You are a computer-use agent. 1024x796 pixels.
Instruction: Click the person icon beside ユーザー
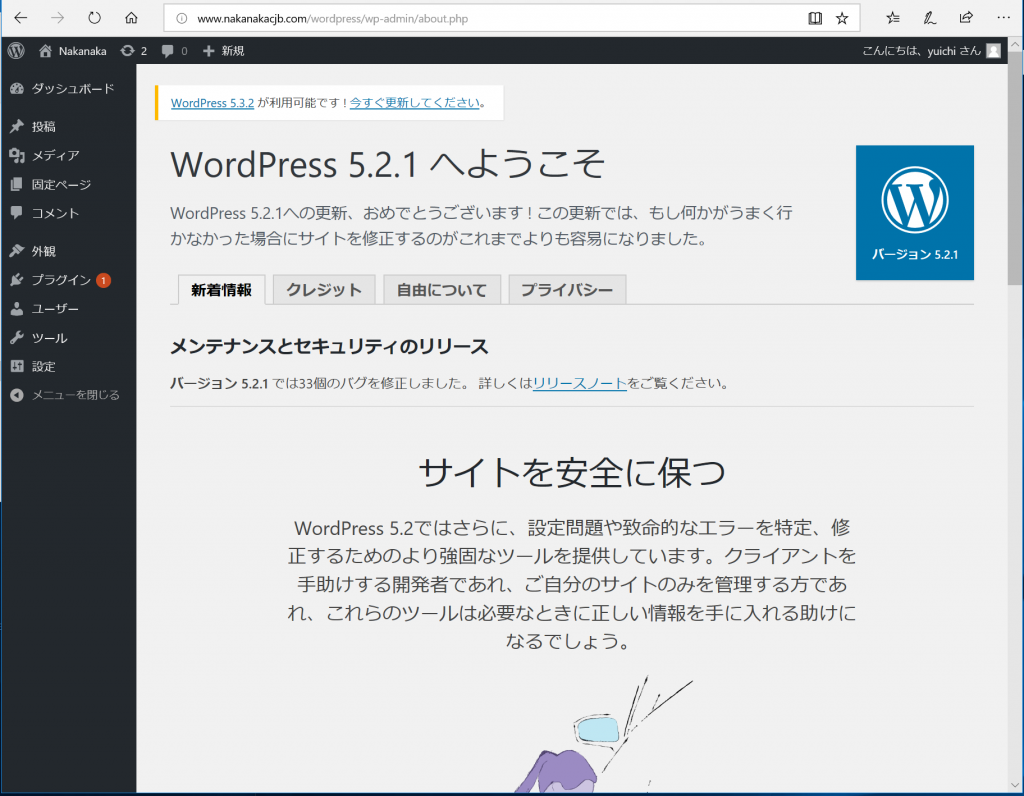tap(17, 309)
